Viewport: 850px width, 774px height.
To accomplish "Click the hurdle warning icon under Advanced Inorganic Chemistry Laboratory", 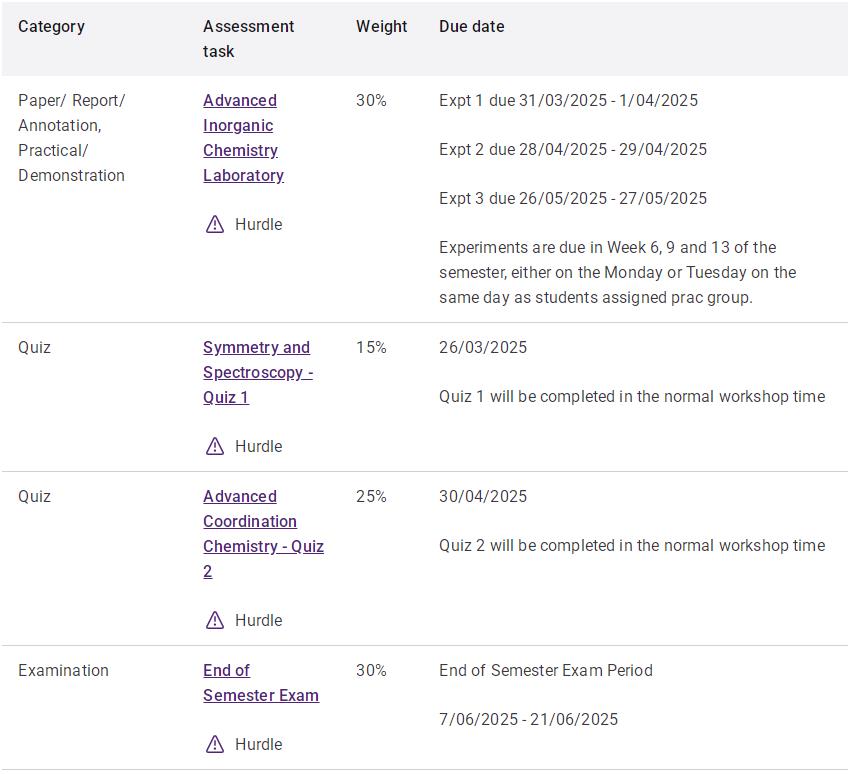I will [215, 225].
